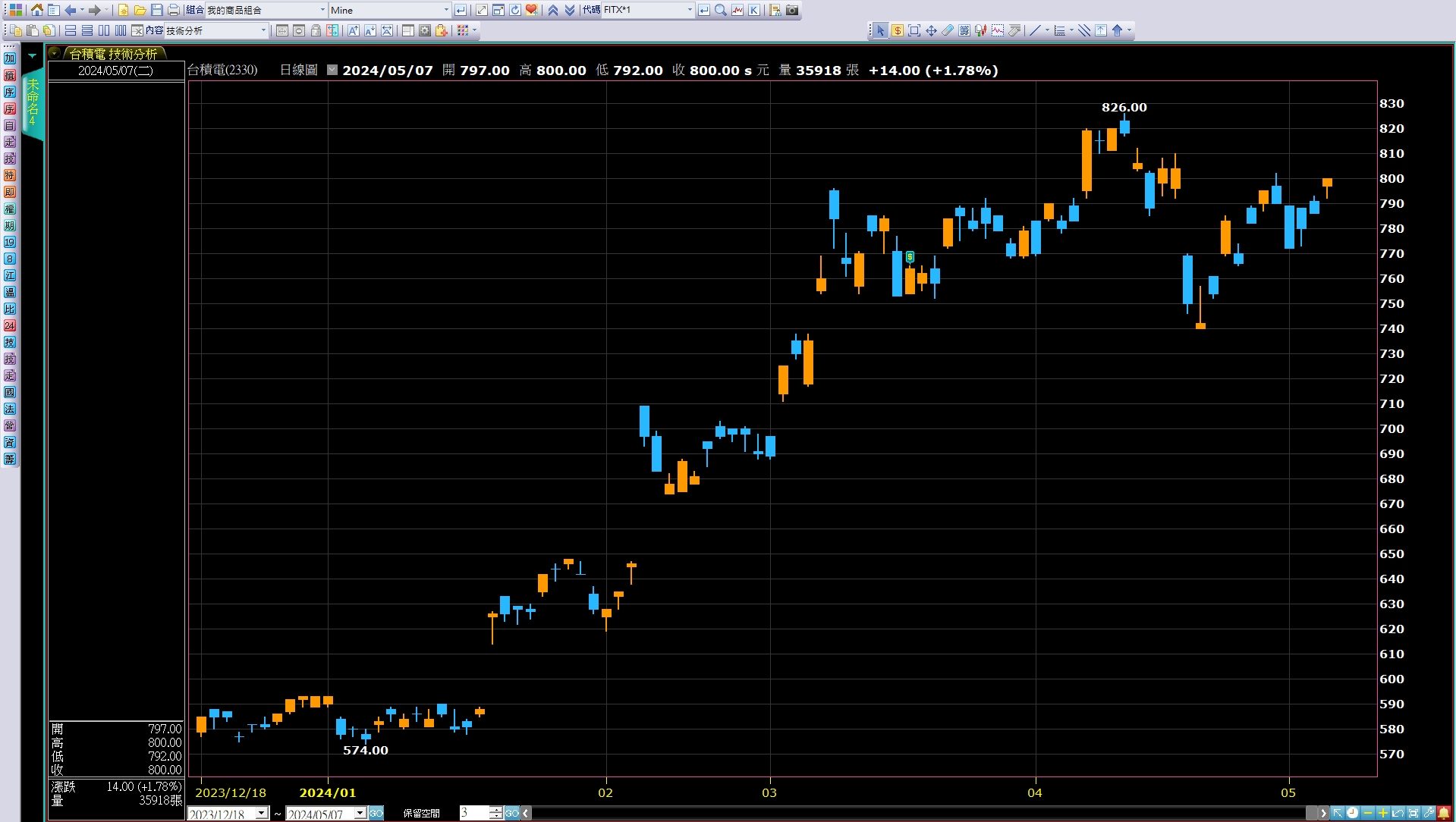Click the blue up arrow marker tool
This screenshot has width=1456, height=822.
(x=1118, y=30)
